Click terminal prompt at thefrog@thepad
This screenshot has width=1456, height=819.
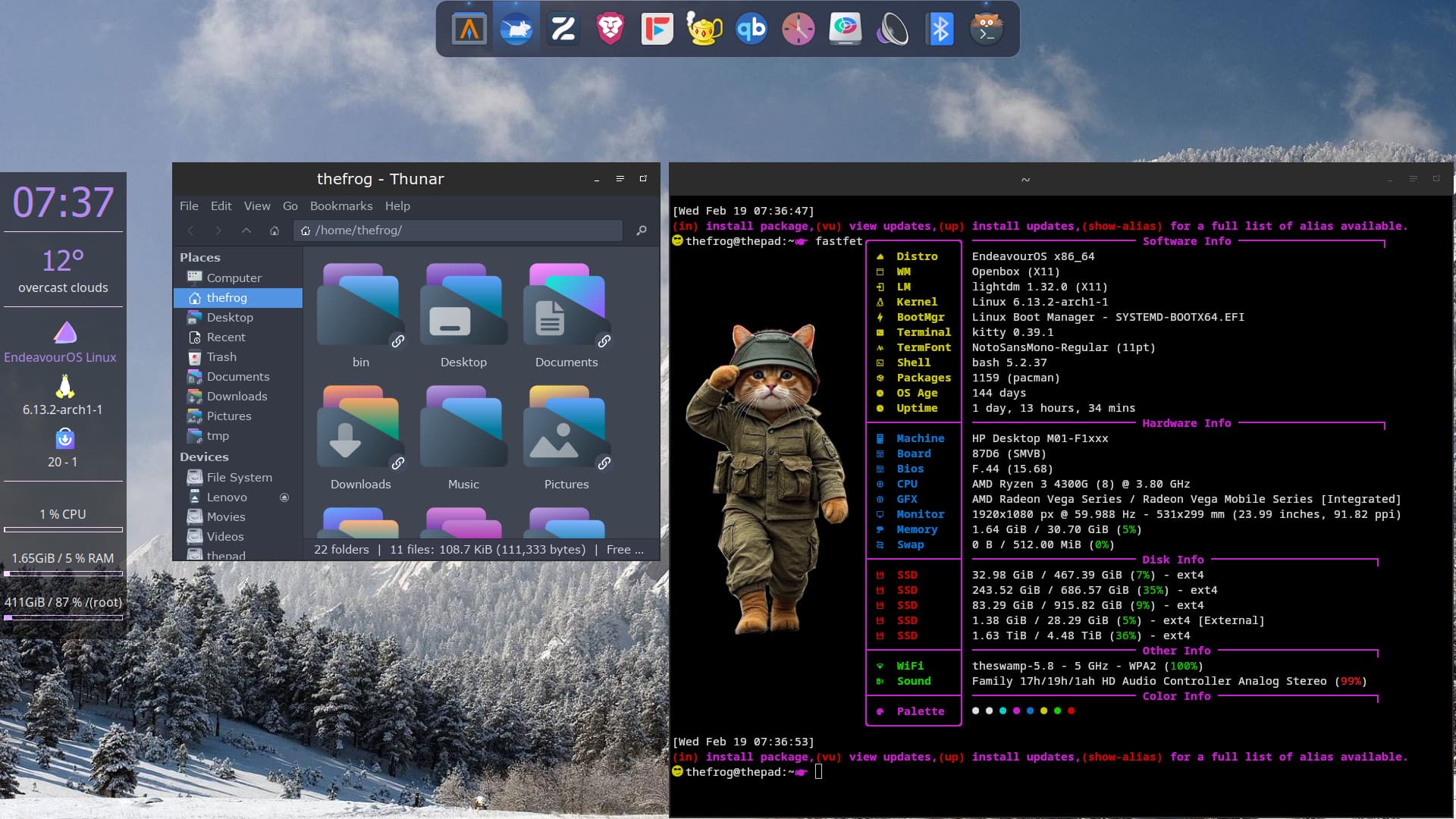739,772
